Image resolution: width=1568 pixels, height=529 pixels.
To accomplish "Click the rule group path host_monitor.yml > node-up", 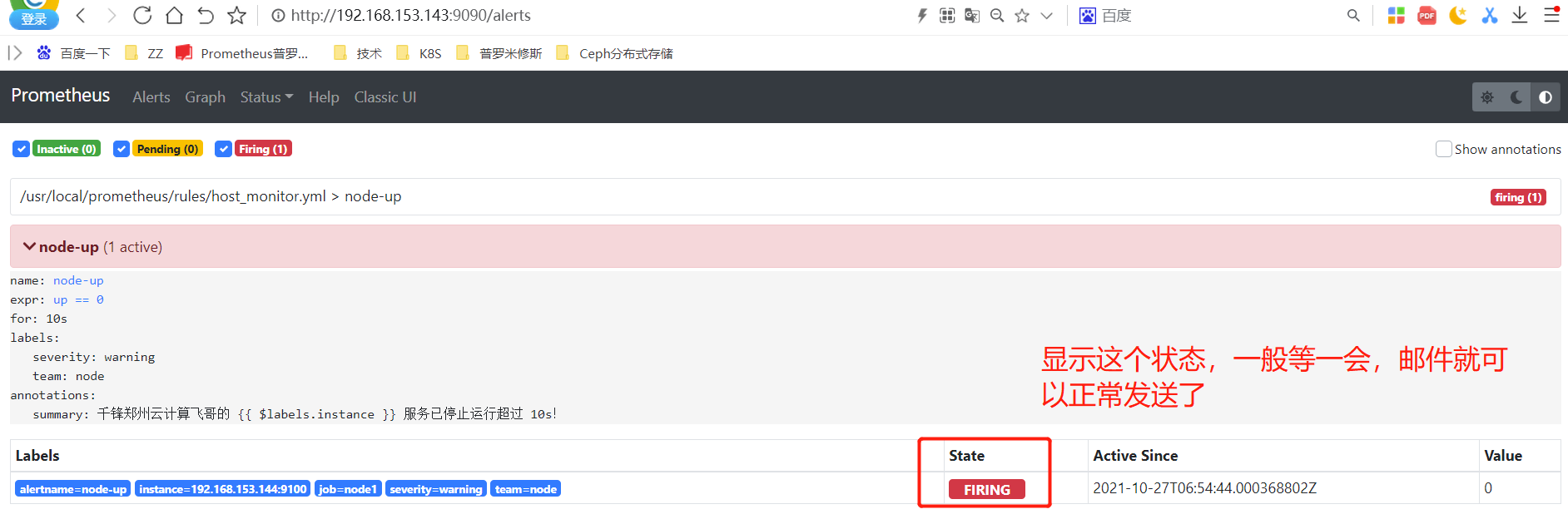I will tap(211, 196).
